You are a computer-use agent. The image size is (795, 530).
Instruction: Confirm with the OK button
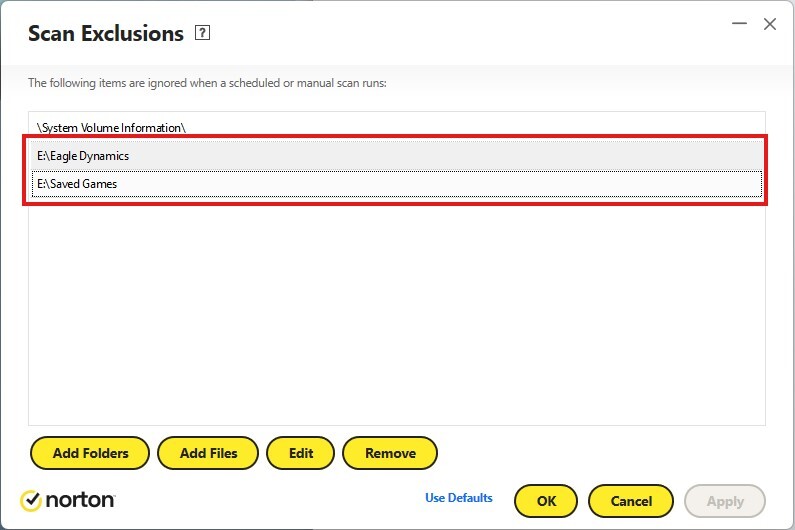(x=546, y=501)
